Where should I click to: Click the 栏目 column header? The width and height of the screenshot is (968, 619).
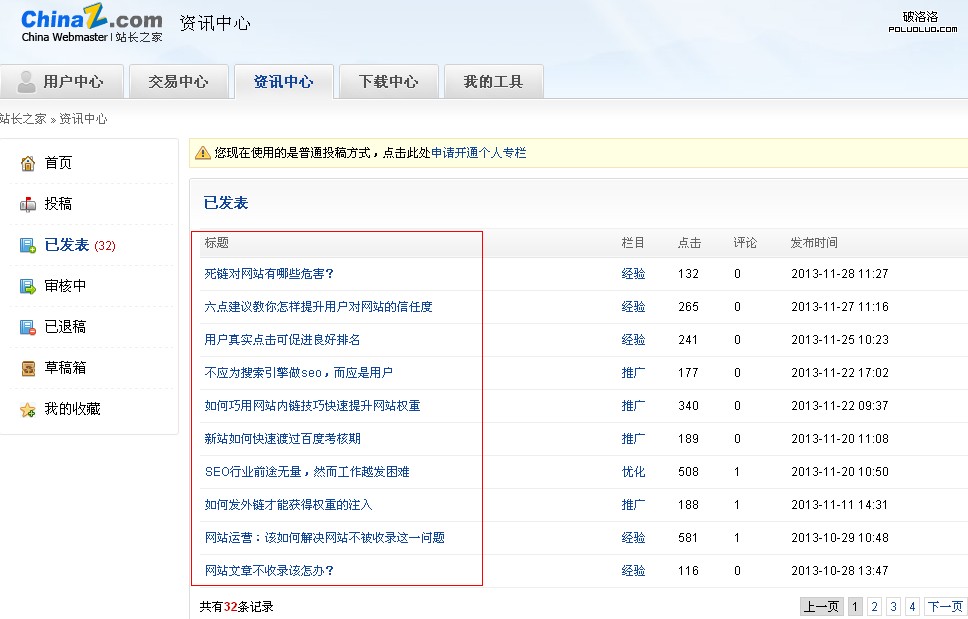[x=633, y=243]
